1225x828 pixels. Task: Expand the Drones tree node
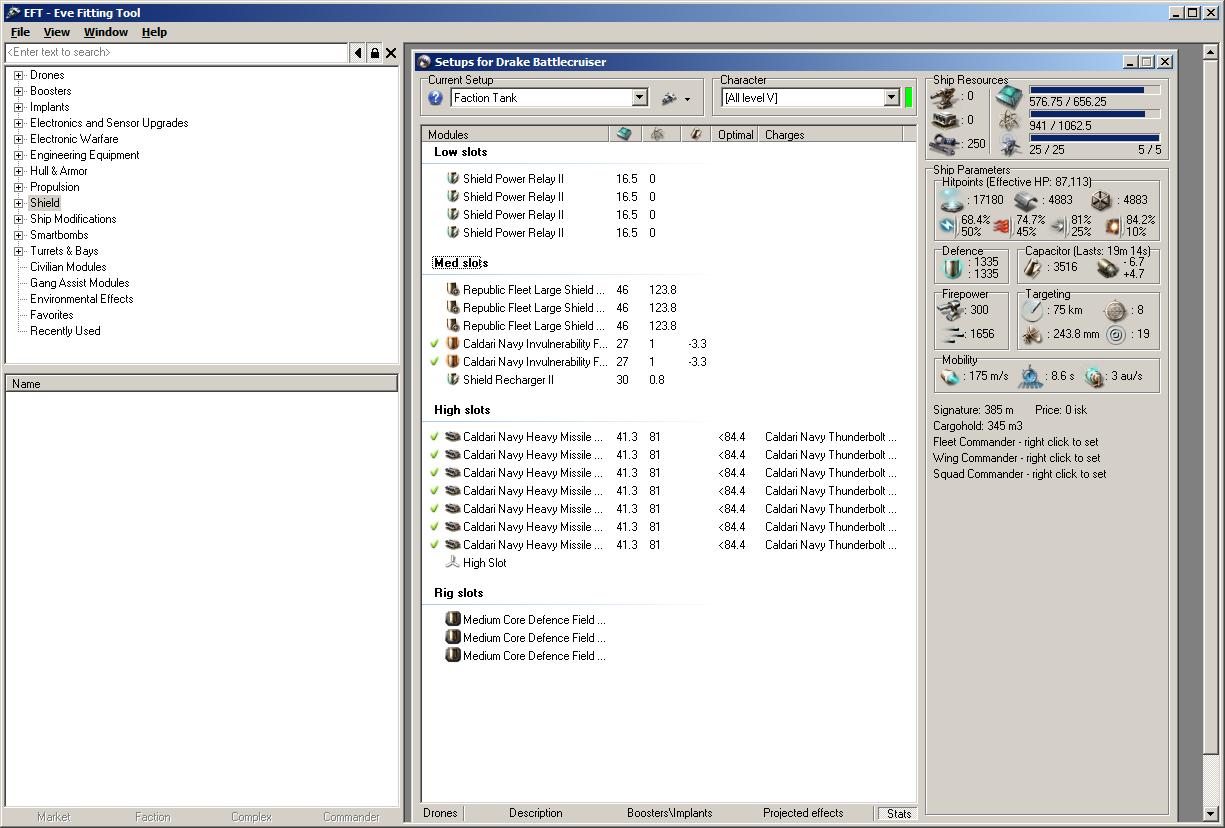18,75
